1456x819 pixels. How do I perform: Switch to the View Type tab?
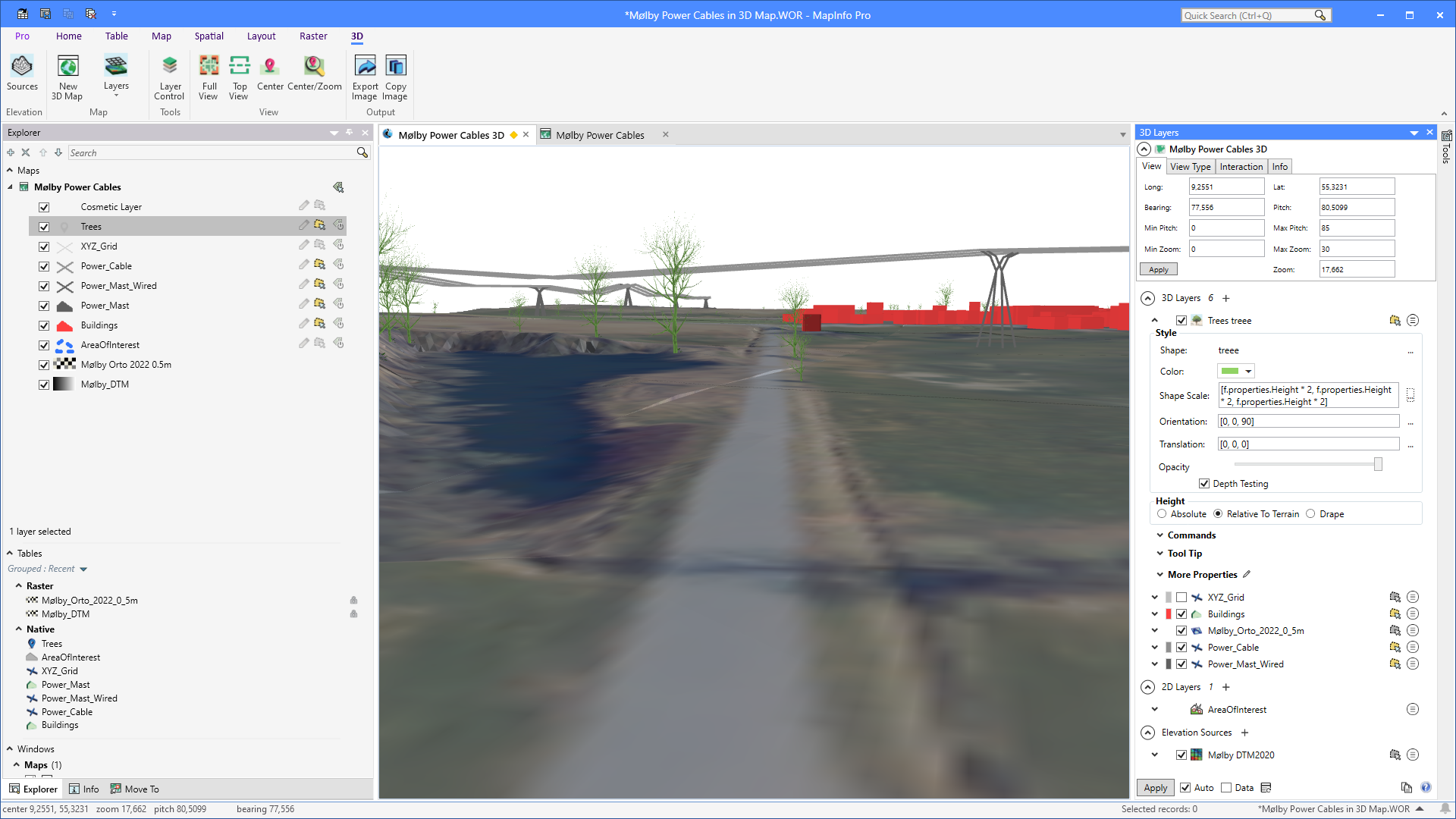pyautogui.click(x=1190, y=166)
